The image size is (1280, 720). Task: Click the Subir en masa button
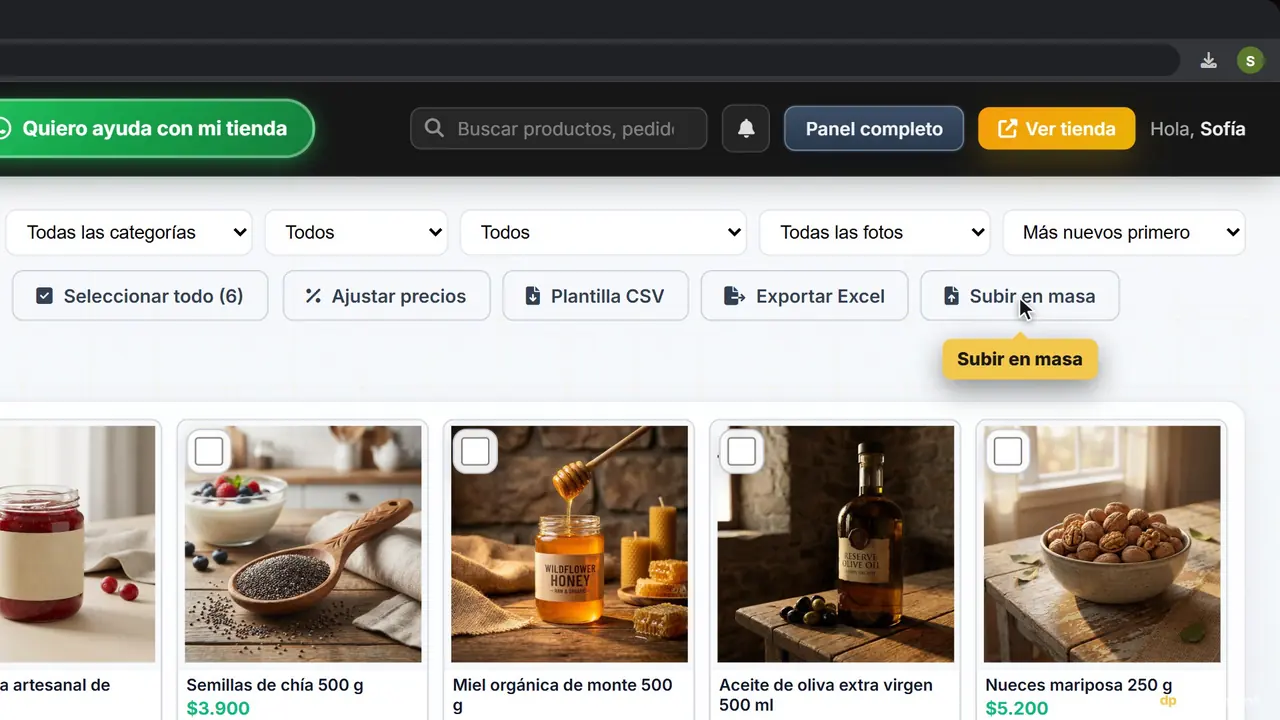pyautogui.click(x=1019, y=296)
